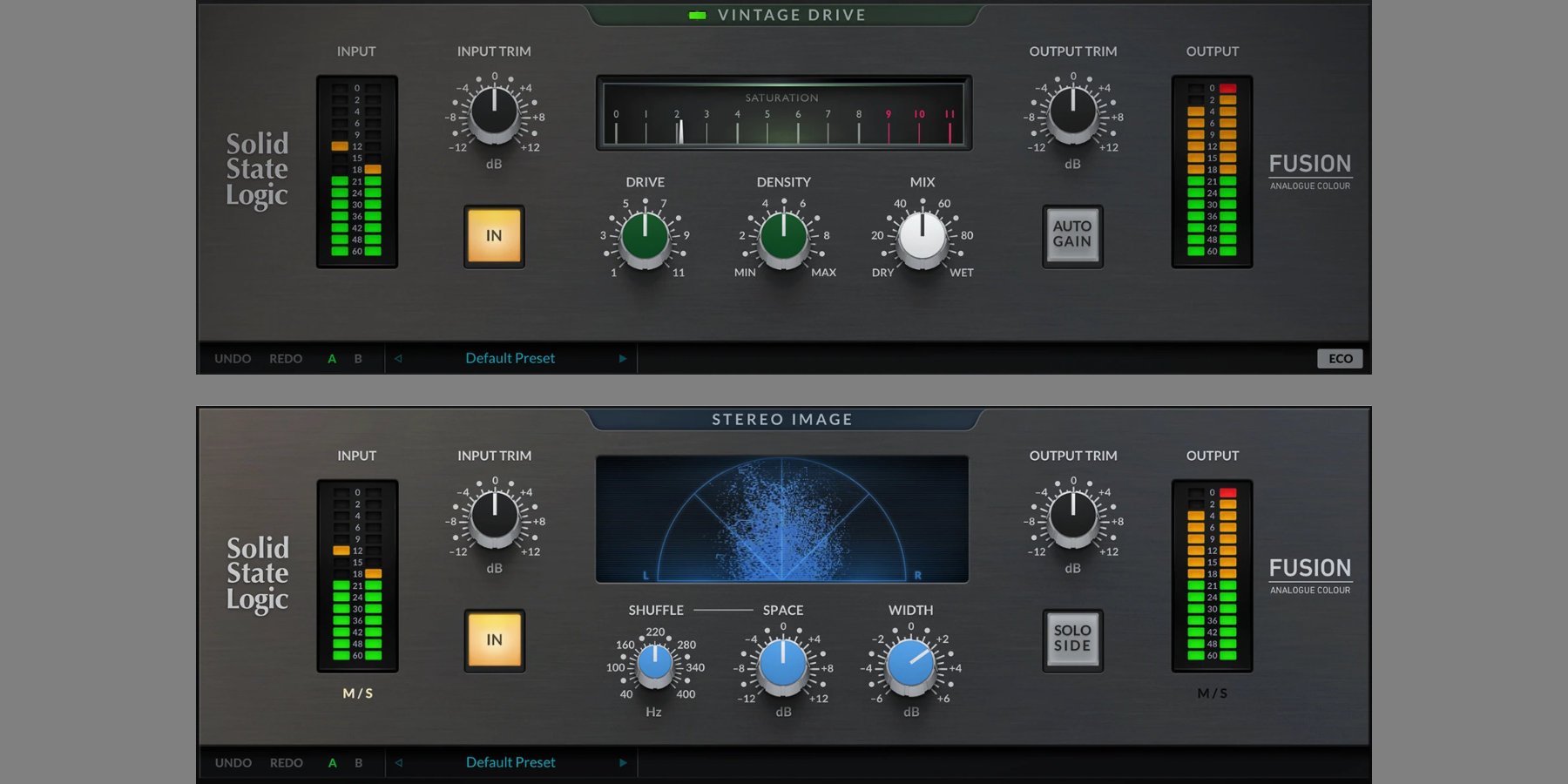Toggle the Vintage Drive green power LED

[697, 15]
